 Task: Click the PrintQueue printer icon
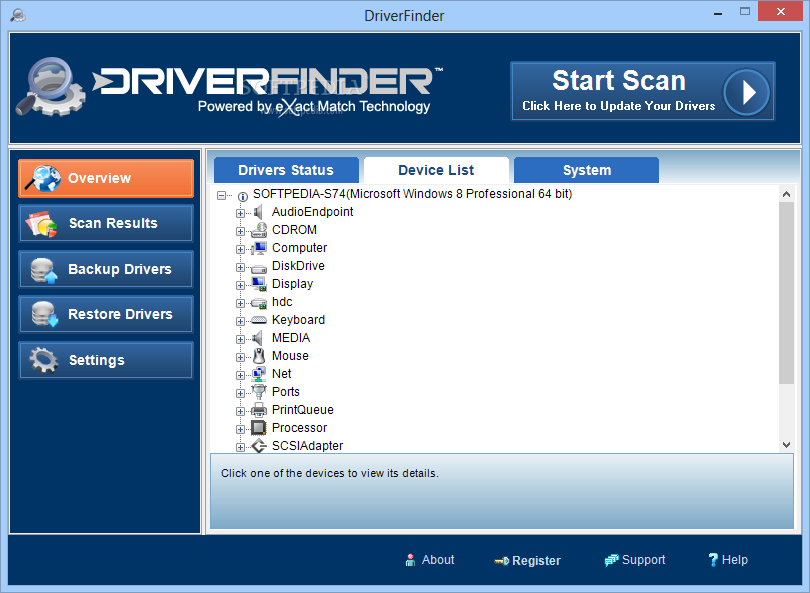(x=259, y=410)
